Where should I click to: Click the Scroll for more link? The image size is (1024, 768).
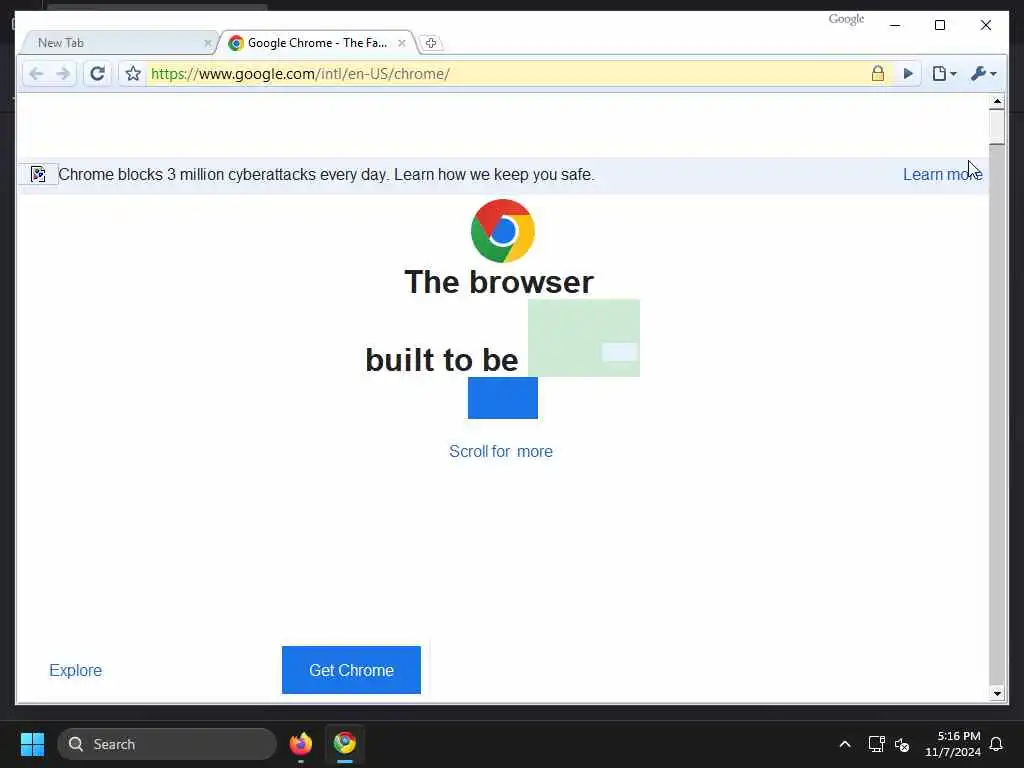(501, 451)
